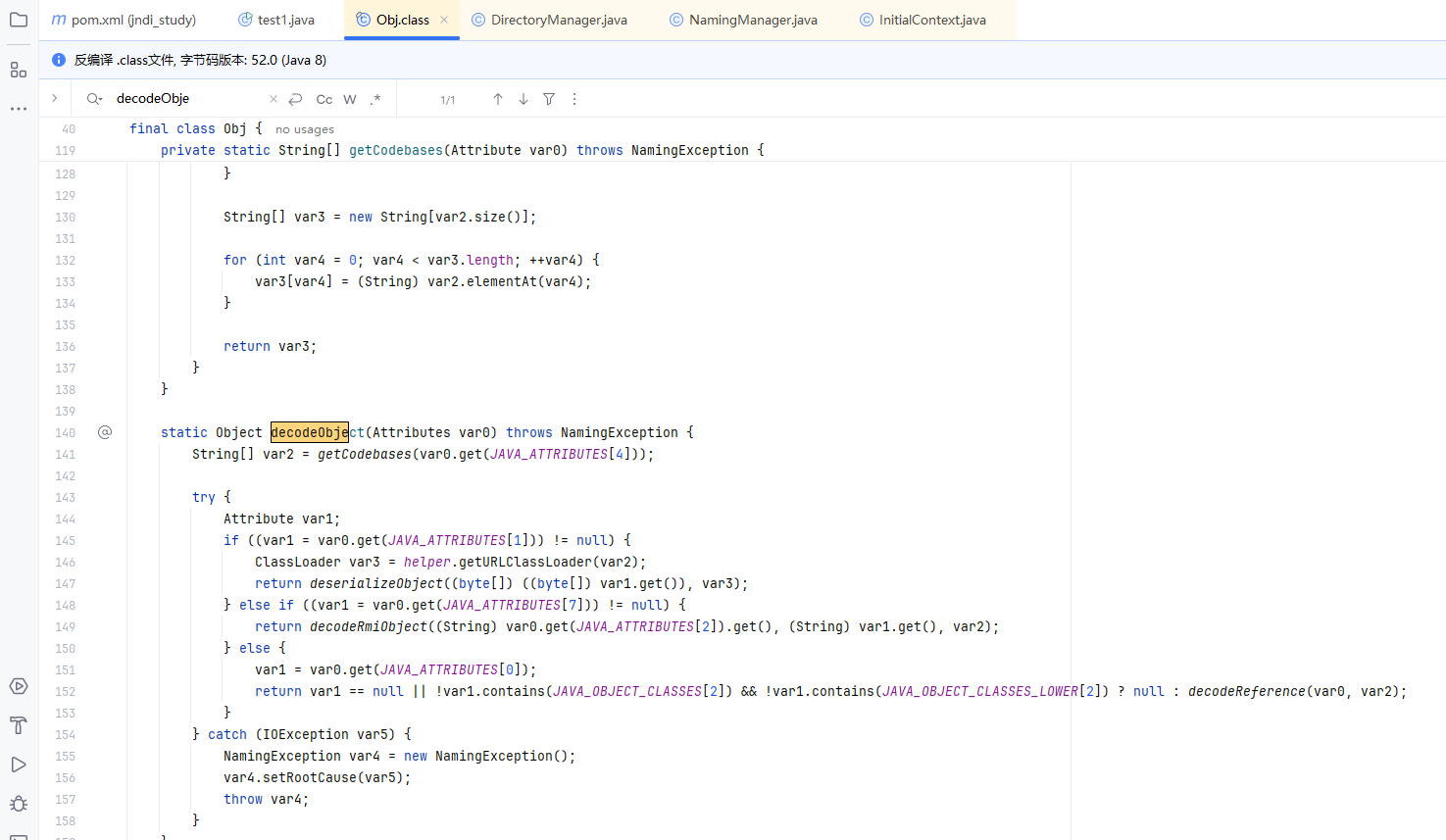This screenshot has width=1446, height=840.
Task: Close the Obj.class tab
Action: point(444,20)
